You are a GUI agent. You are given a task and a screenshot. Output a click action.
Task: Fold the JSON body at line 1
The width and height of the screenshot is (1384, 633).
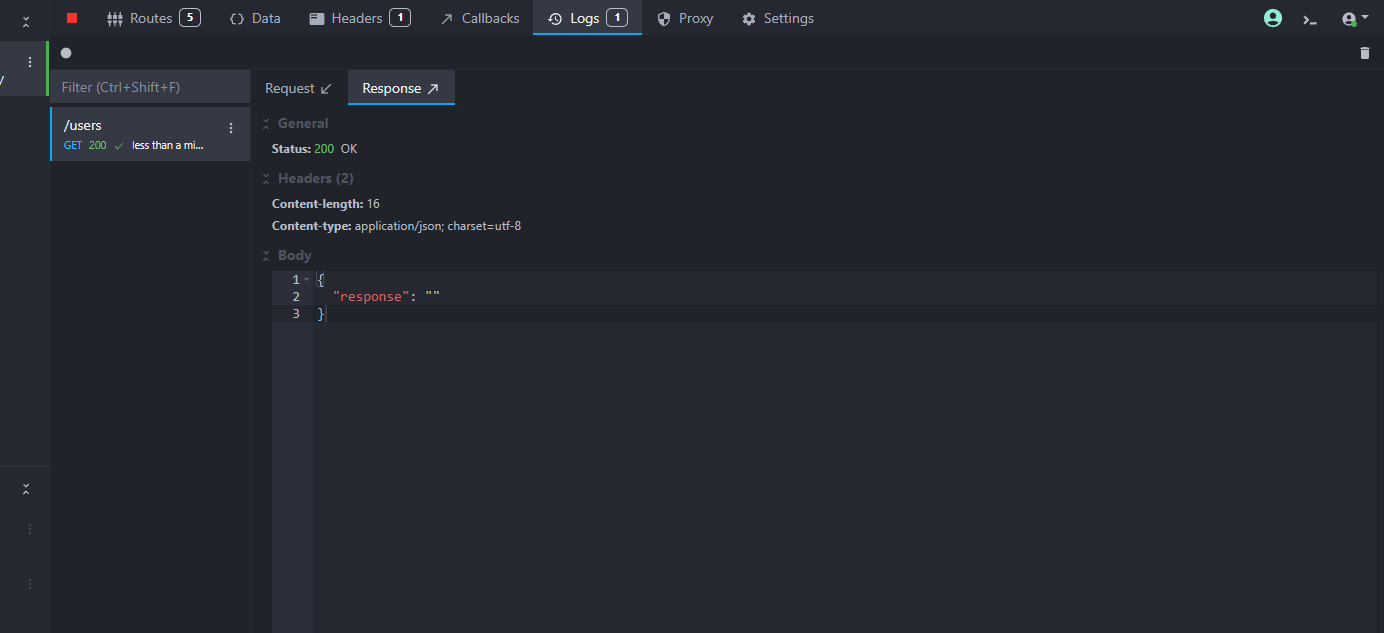click(x=307, y=280)
